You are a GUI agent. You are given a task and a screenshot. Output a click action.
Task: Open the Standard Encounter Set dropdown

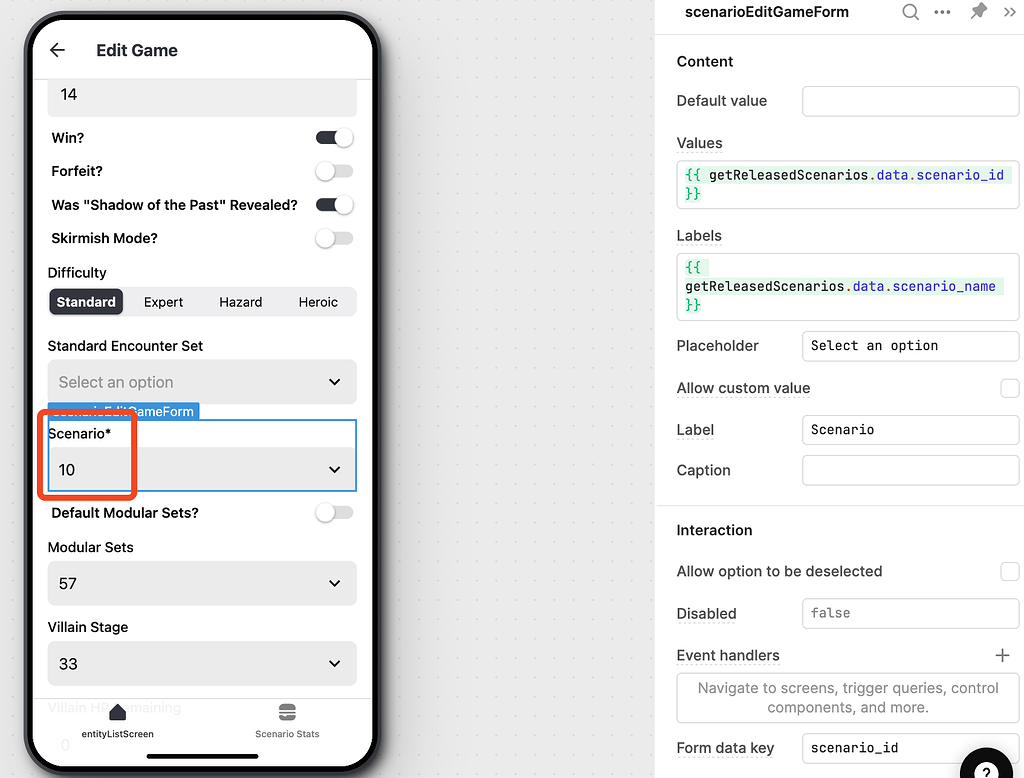point(202,381)
